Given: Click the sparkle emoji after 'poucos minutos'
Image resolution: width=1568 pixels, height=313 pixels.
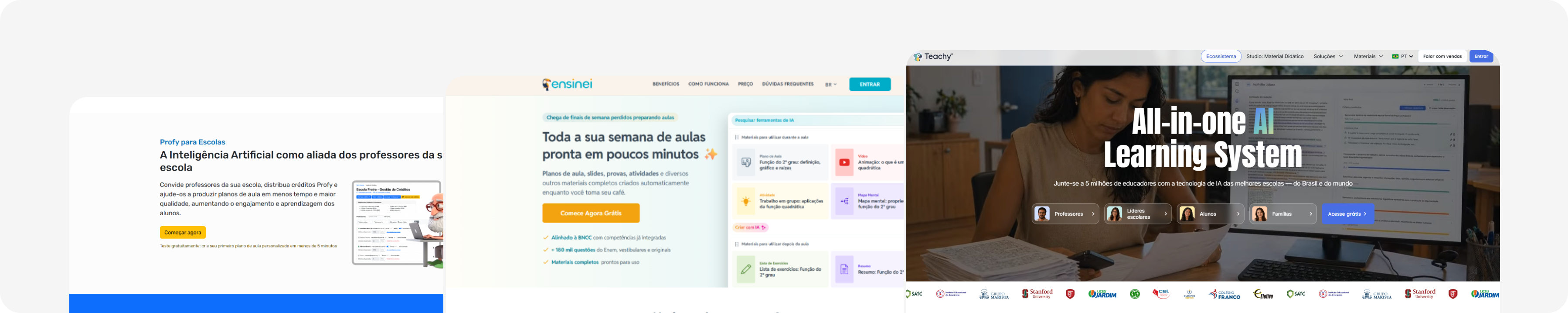Looking at the screenshot, I should [x=711, y=155].
